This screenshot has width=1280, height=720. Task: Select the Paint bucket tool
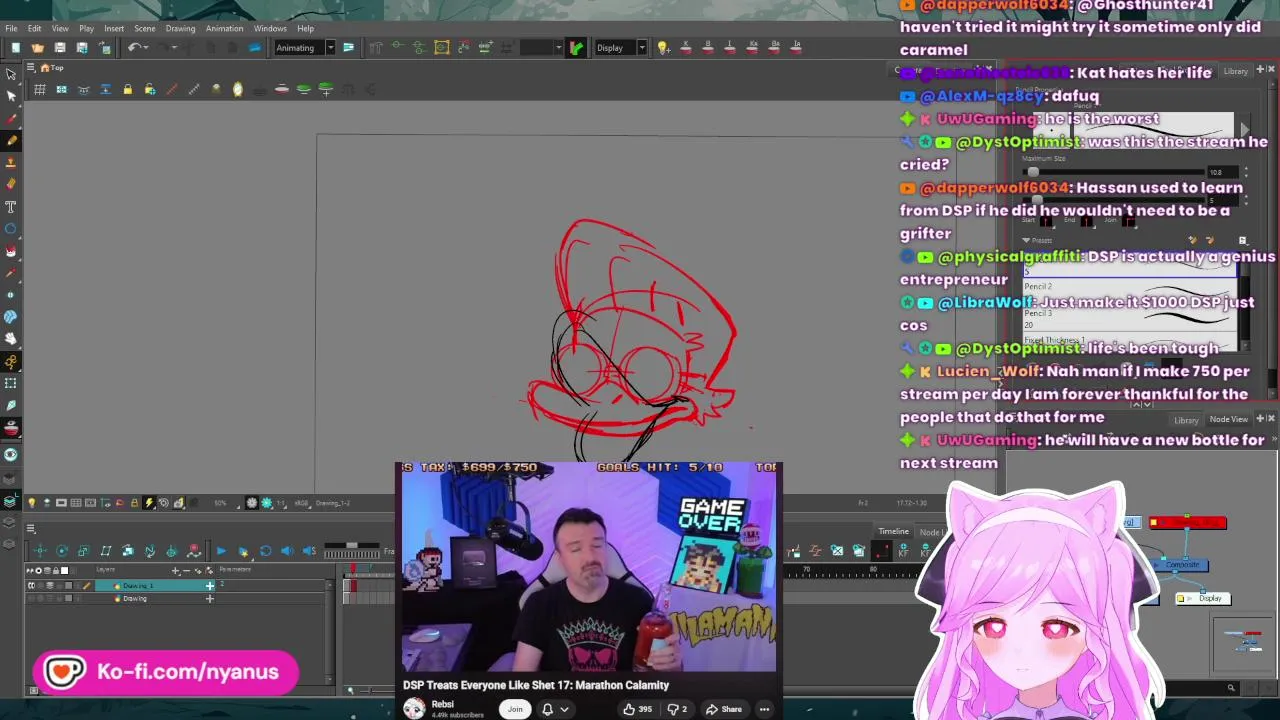[11, 250]
